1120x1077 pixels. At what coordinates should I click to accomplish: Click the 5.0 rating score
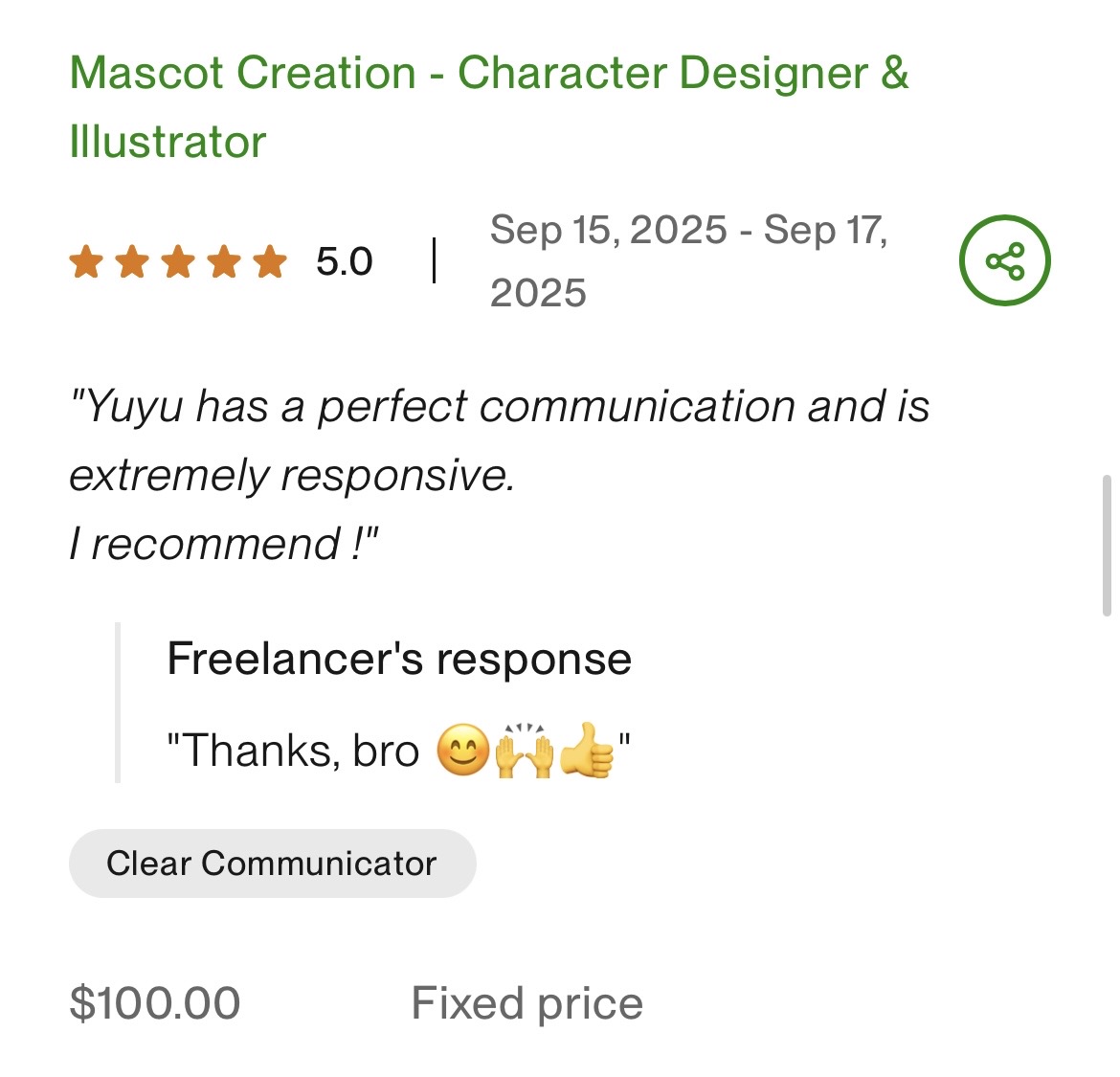344,261
